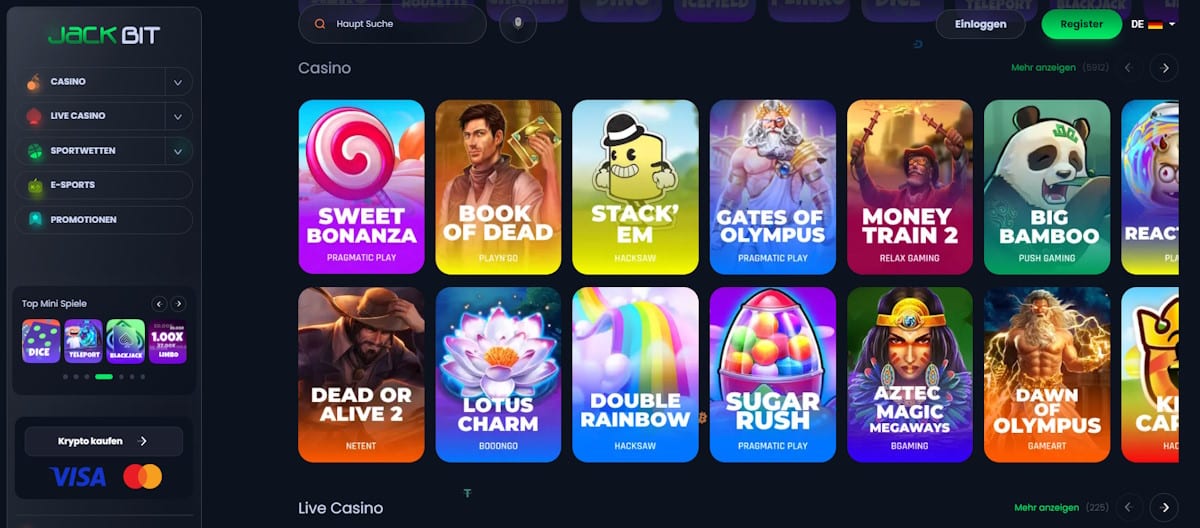This screenshot has height=528, width=1200.
Task: Open the Sweet Bonanza game thumbnail
Action: click(361, 187)
